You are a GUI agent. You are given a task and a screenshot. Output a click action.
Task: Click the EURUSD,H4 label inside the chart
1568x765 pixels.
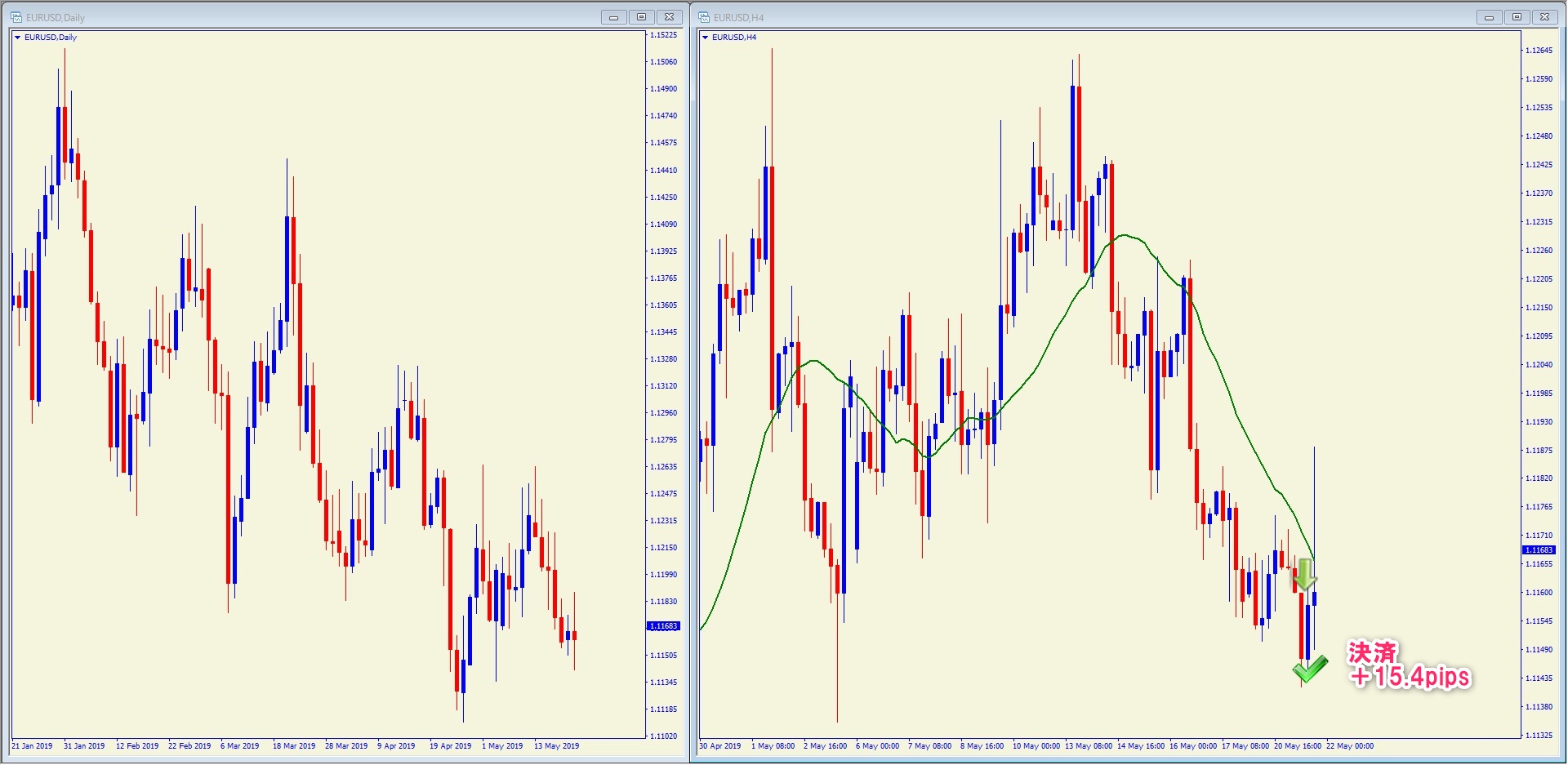pyautogui.click(x=734, y=38)
